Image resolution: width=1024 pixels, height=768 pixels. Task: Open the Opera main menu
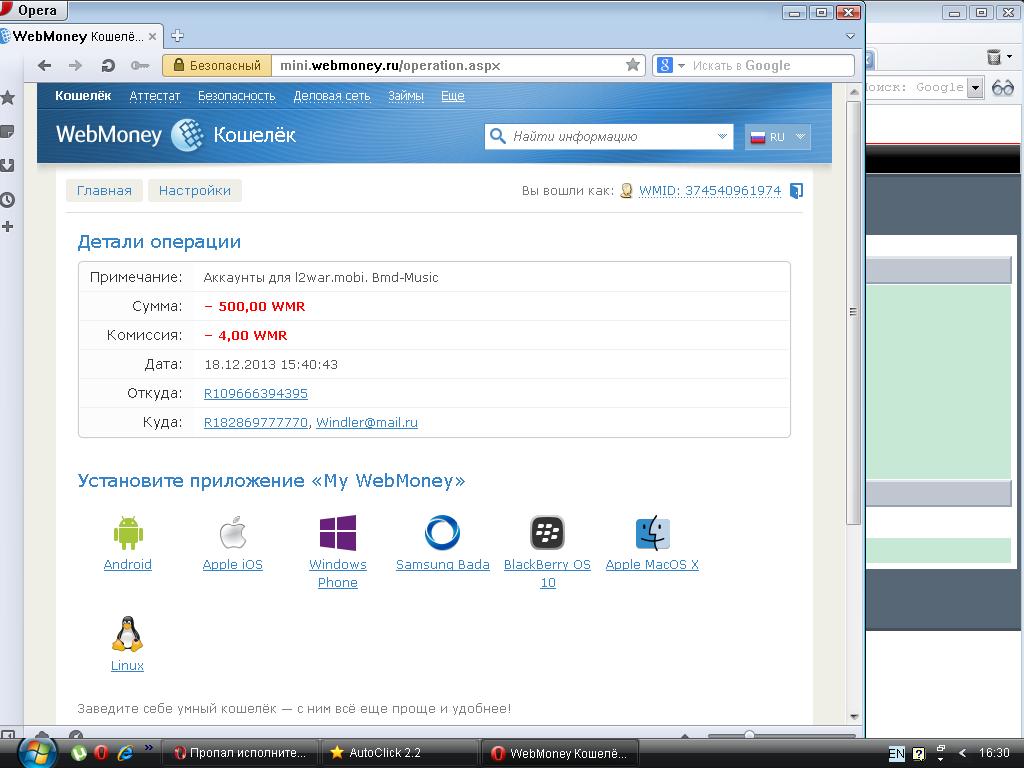tap(34, 11)
